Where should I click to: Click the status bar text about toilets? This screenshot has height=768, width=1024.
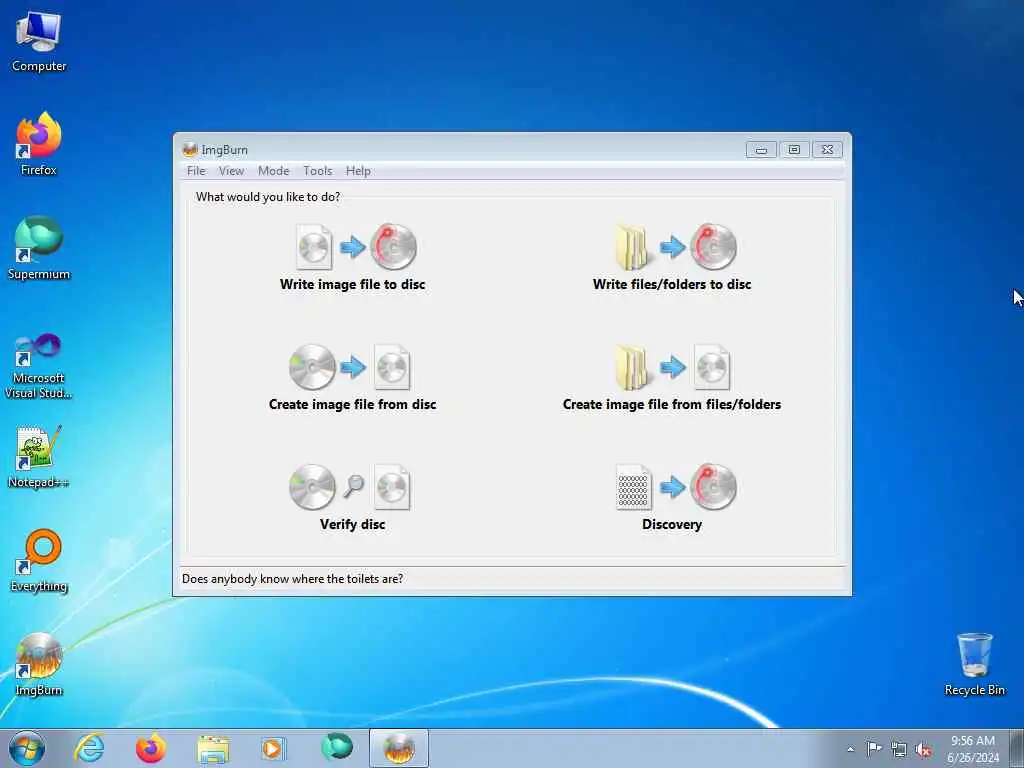pyautogui.click(x=293, y=579)
